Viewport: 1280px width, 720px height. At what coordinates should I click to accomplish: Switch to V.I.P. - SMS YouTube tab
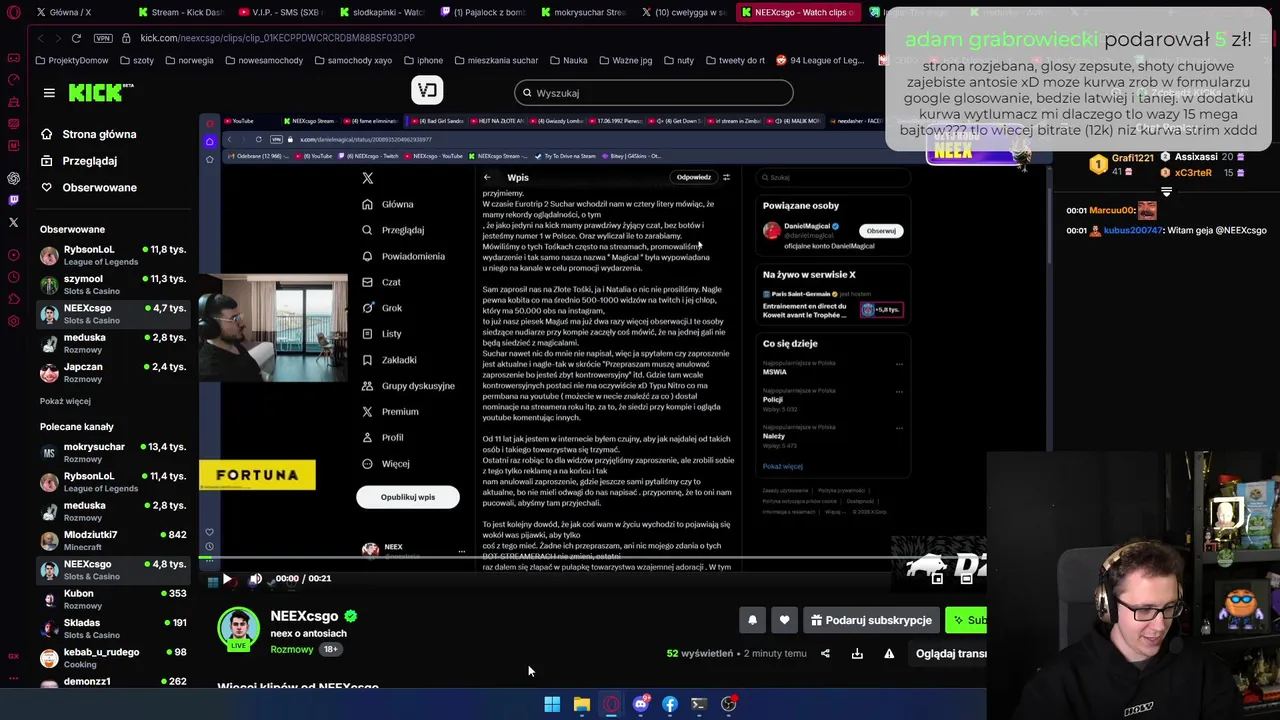(x=280, y=12)
